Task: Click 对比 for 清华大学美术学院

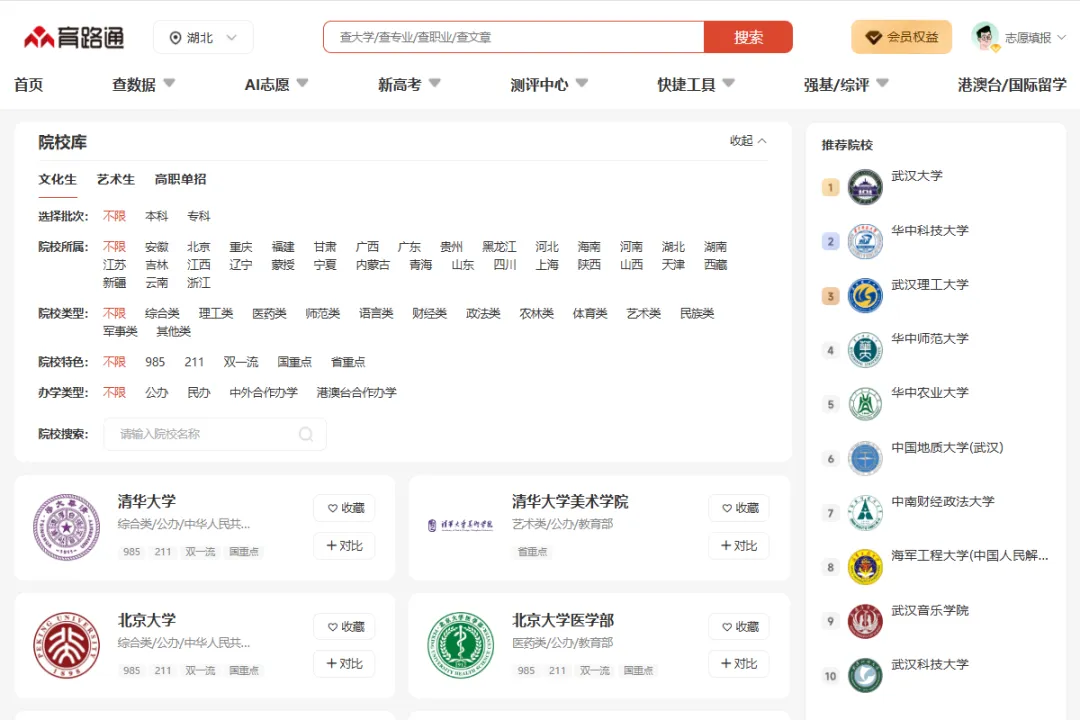Action: pyautogui.click(x=739, y=546)
